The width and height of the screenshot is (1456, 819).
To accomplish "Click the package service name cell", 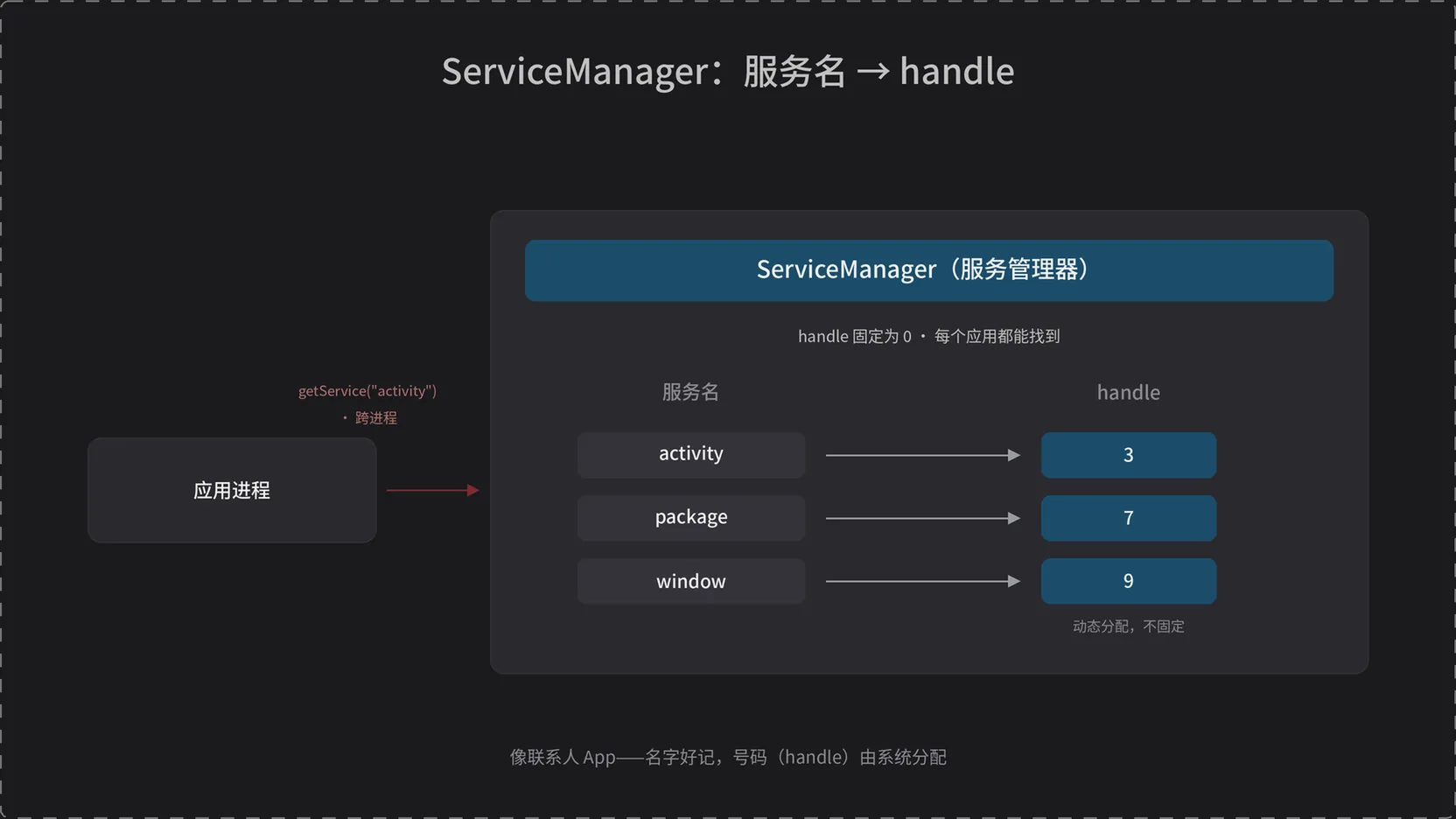I will point(691,518).
